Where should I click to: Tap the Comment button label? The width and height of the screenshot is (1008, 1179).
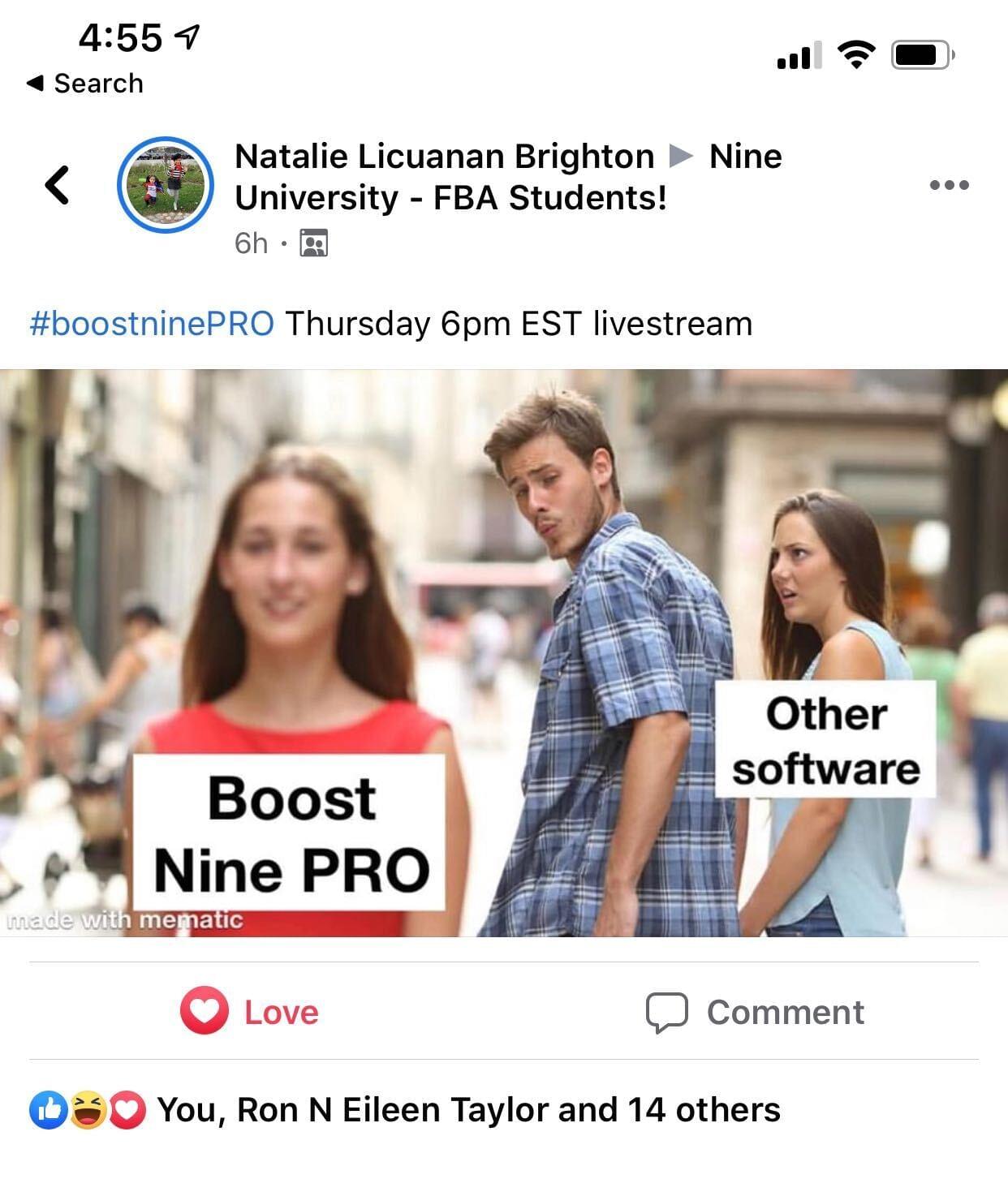coord(785,1012)
